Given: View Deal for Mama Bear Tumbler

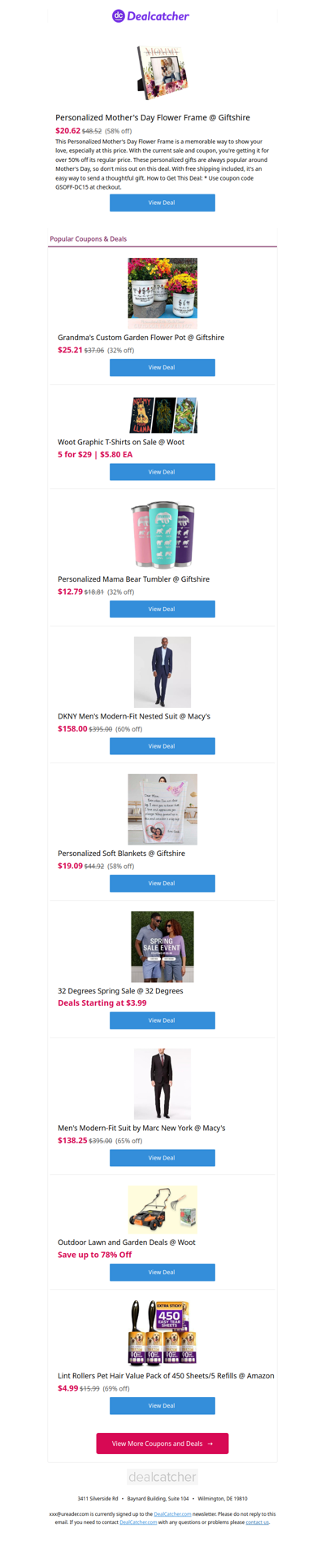Looking at the screenshot, I should 162,609.
